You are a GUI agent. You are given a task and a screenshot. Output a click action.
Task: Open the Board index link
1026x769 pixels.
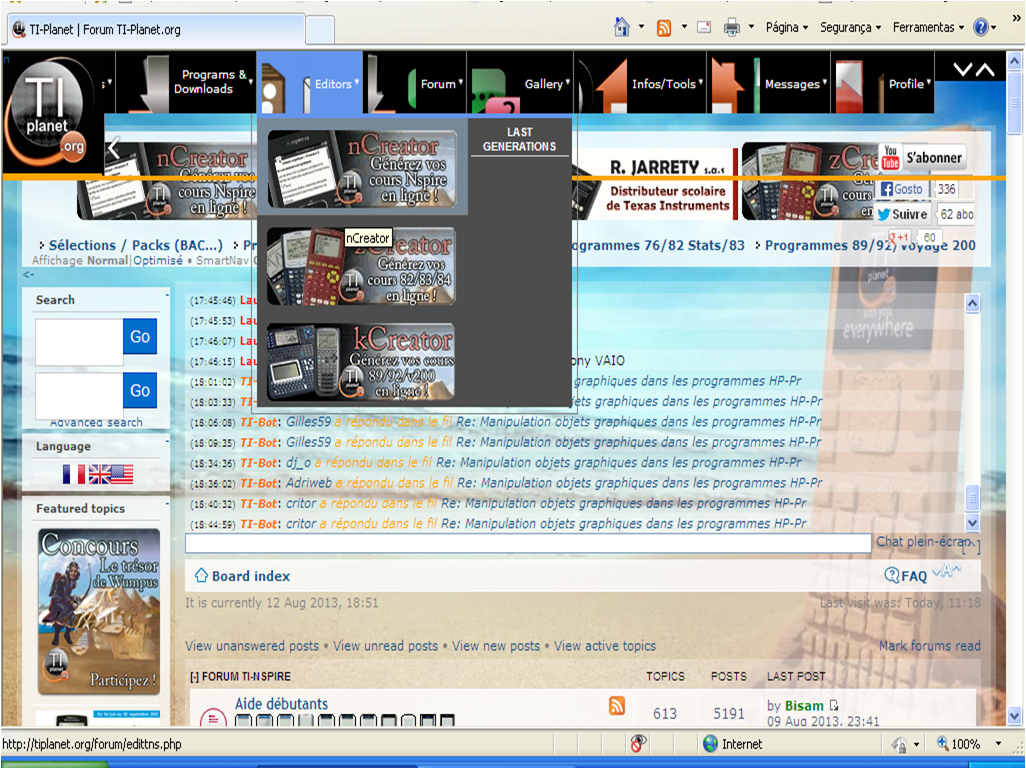coord(251,576)
